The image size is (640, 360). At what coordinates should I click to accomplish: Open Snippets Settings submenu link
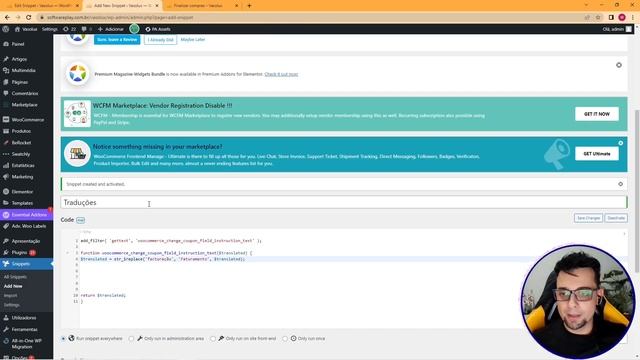tap(11, 305)
